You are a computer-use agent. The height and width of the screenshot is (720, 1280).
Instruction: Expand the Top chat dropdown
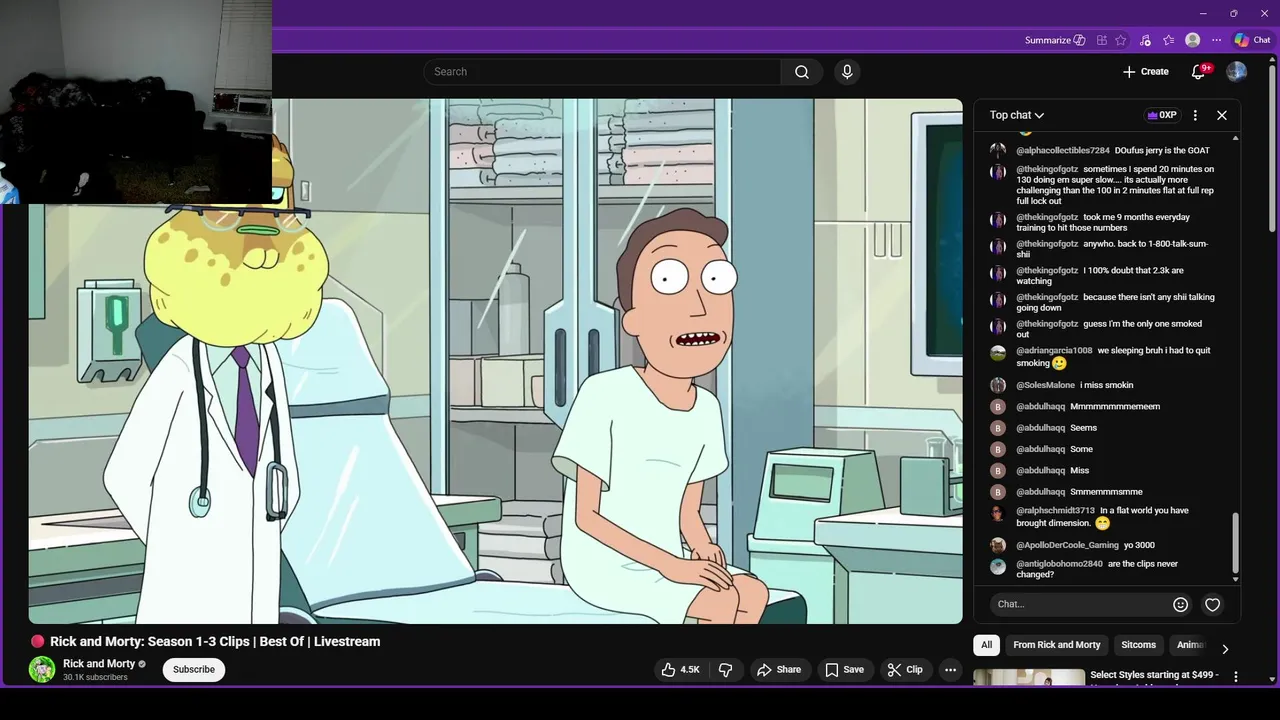(1017, 115)
